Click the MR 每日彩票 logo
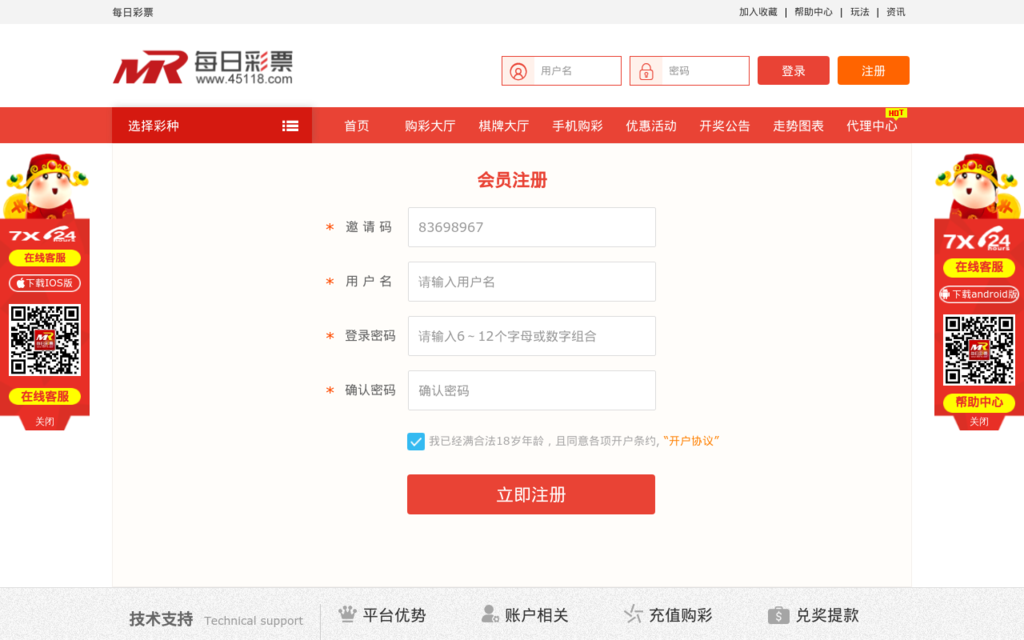This screenshot has height=640, width=1024. (203, 68)
